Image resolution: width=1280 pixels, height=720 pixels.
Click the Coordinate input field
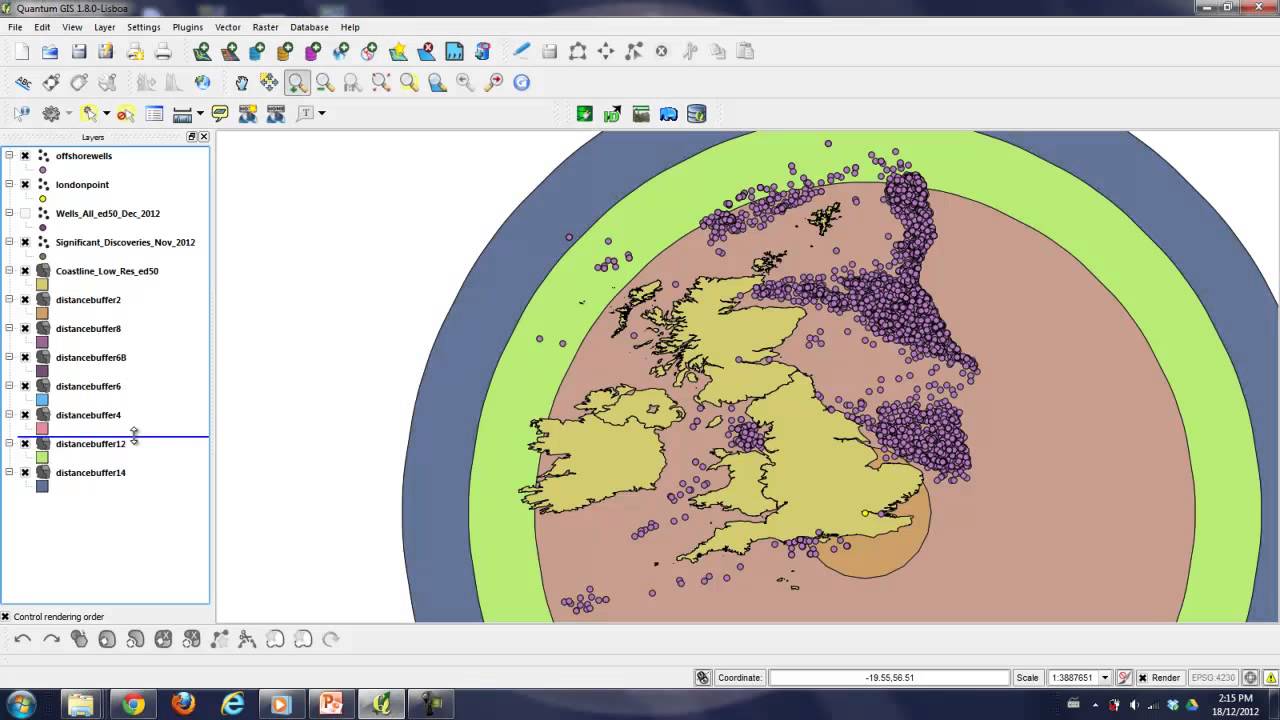[889, 678]
